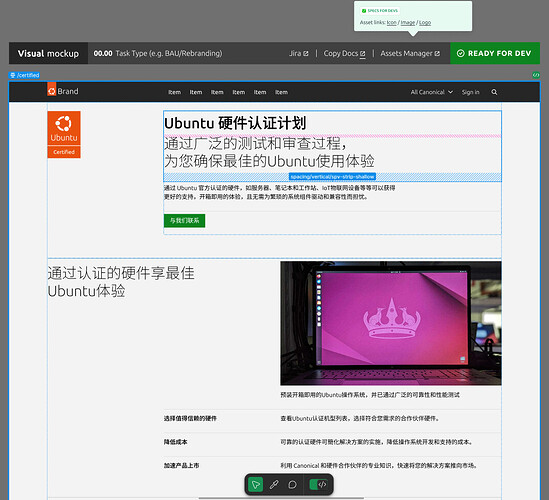Open Jira external link
Viewport: 549px width, 500px height.
point(299,53)
